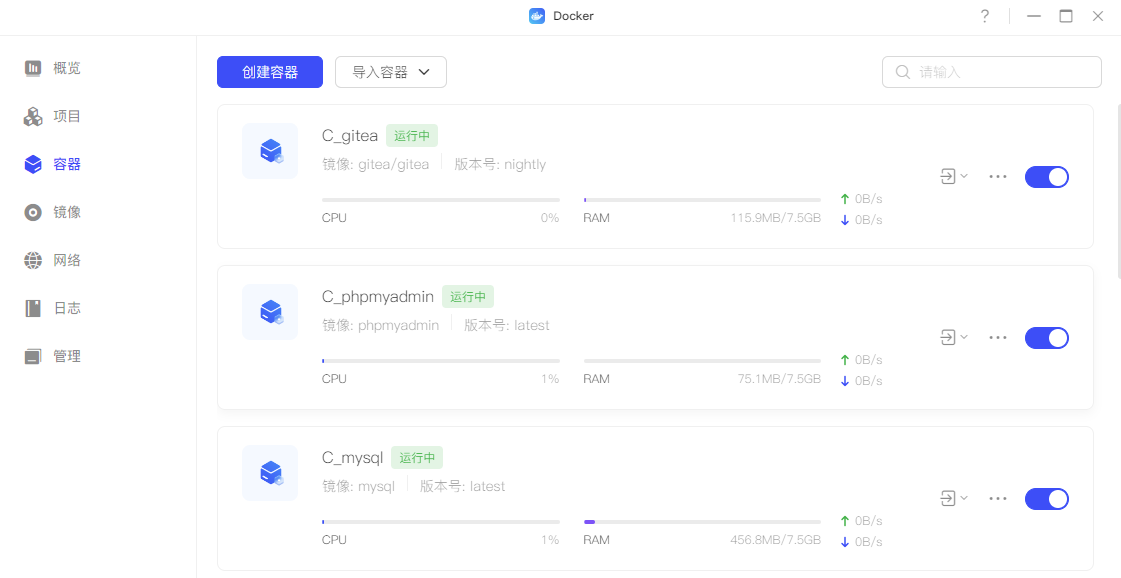Open the help question mark icon

(984, 16)
